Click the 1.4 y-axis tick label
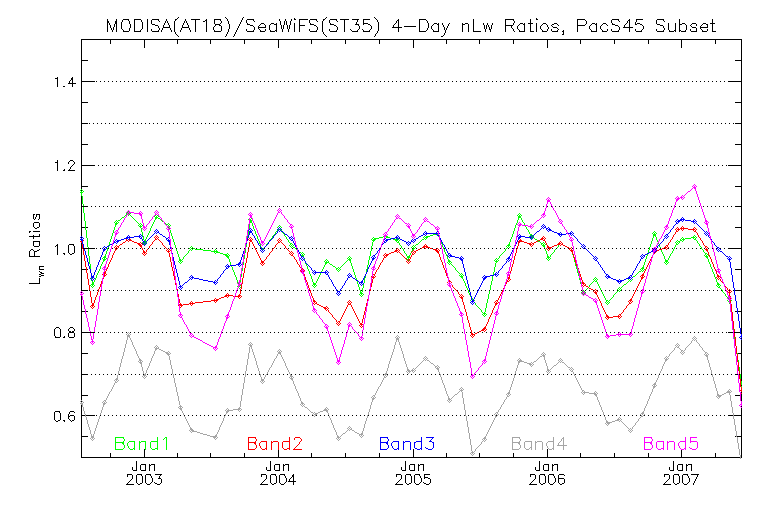The width and height of the screenshot is (768, 512). coord(65,82)
